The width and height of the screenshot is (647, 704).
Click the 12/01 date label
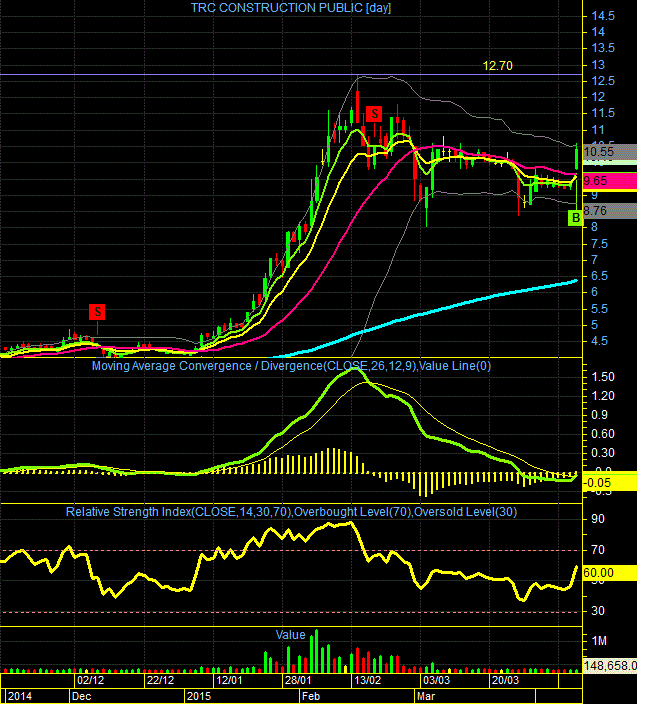coord(229,680)
